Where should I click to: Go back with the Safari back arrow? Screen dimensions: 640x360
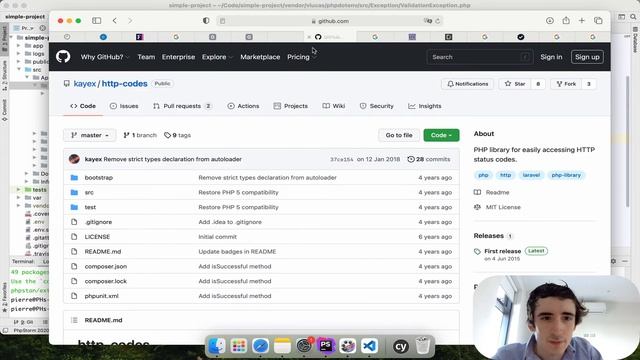point(115,21)
